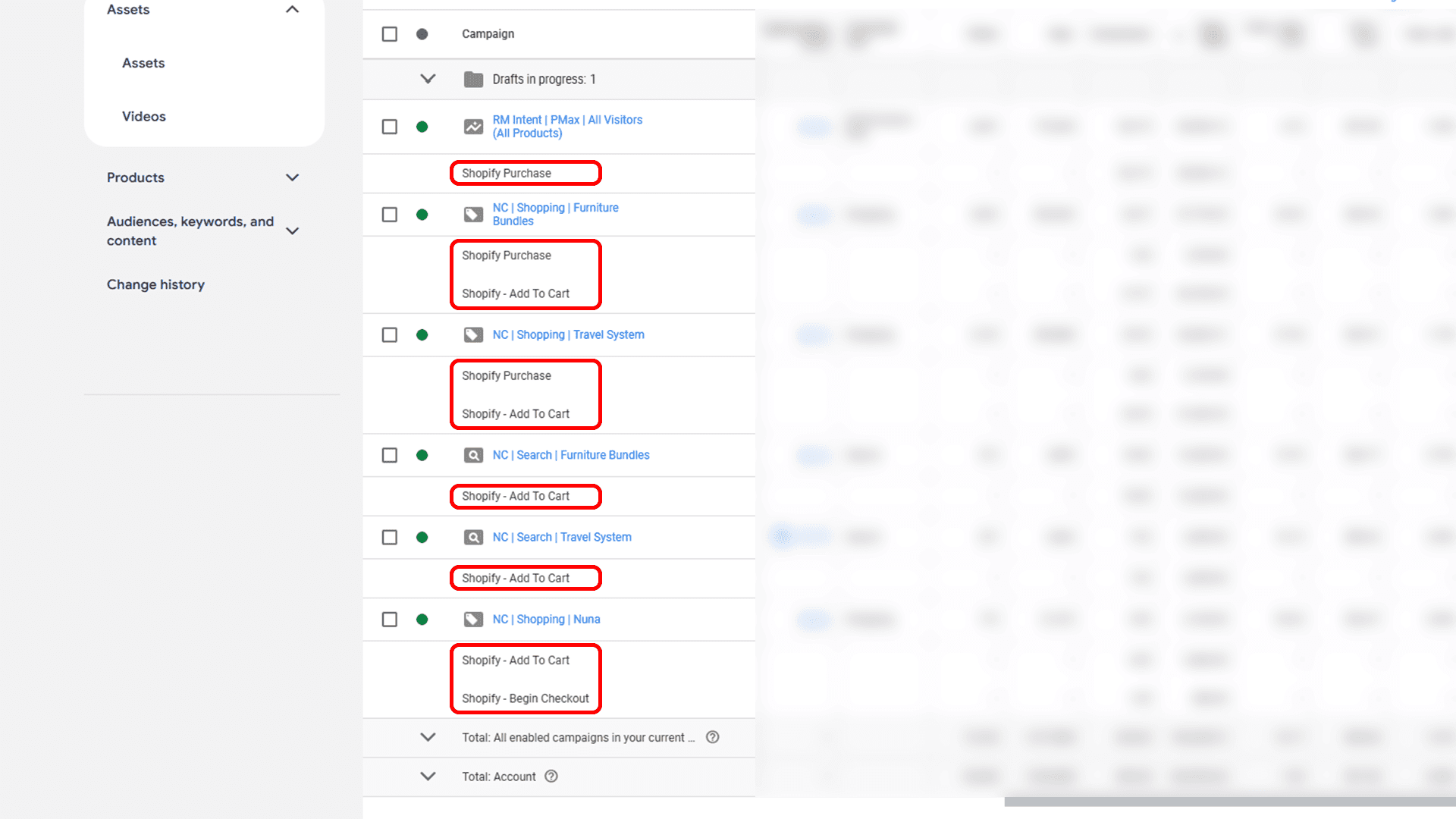This screenshot has height=819, width=1456.
Task: Click Shopping tag icon beside Nuna campaign
Action: (x=473, y=620)
